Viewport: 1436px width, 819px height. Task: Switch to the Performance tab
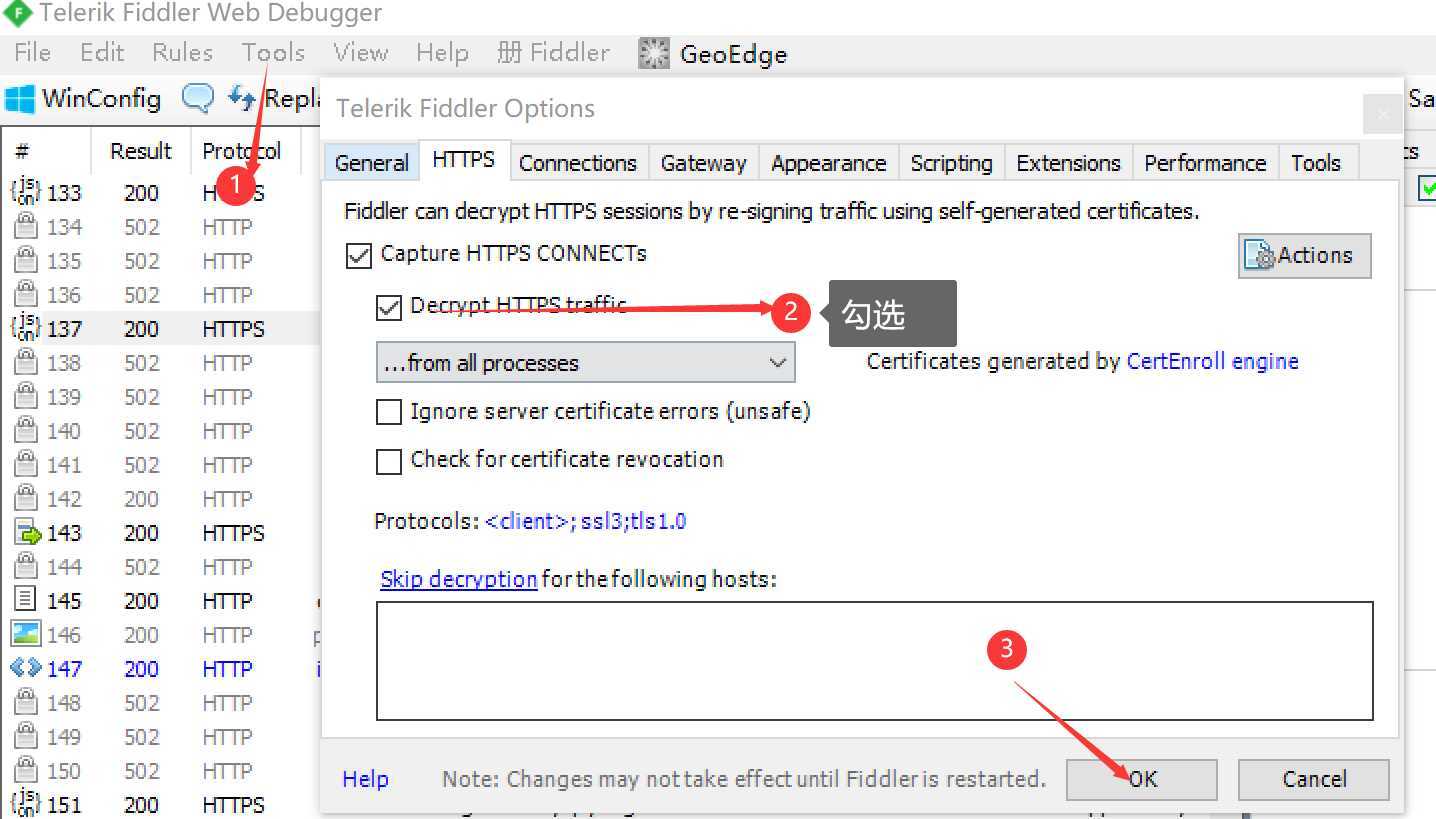(x=1205, y=163)
